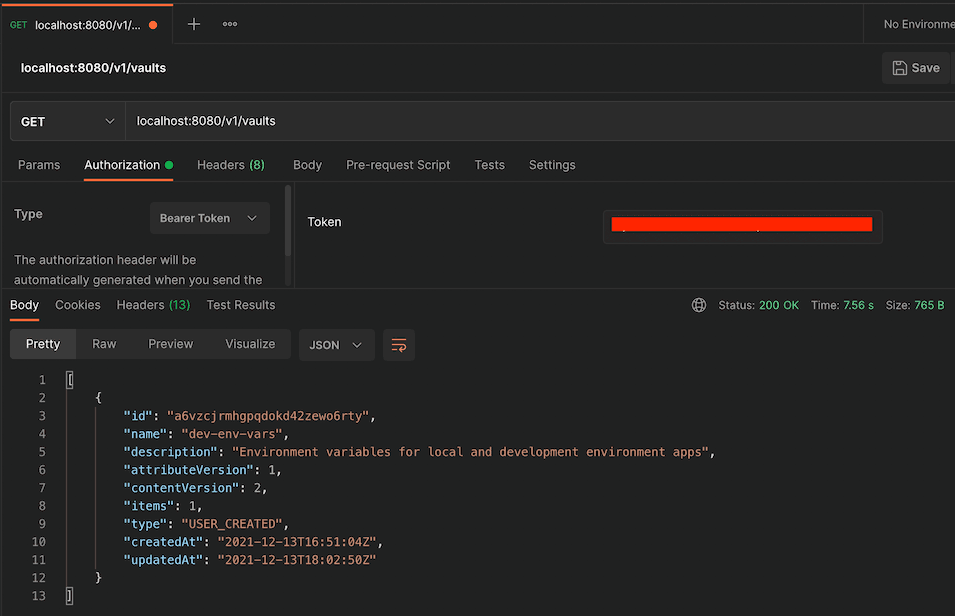Click line number 13 in the gutter
The width and height of the screenshot is (955, 616).
38,596
